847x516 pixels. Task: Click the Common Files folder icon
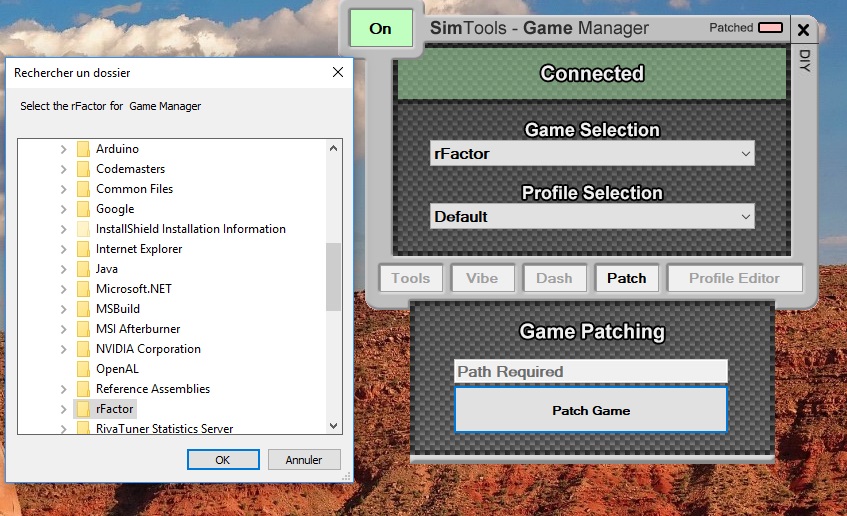click(x=83, y=189)
